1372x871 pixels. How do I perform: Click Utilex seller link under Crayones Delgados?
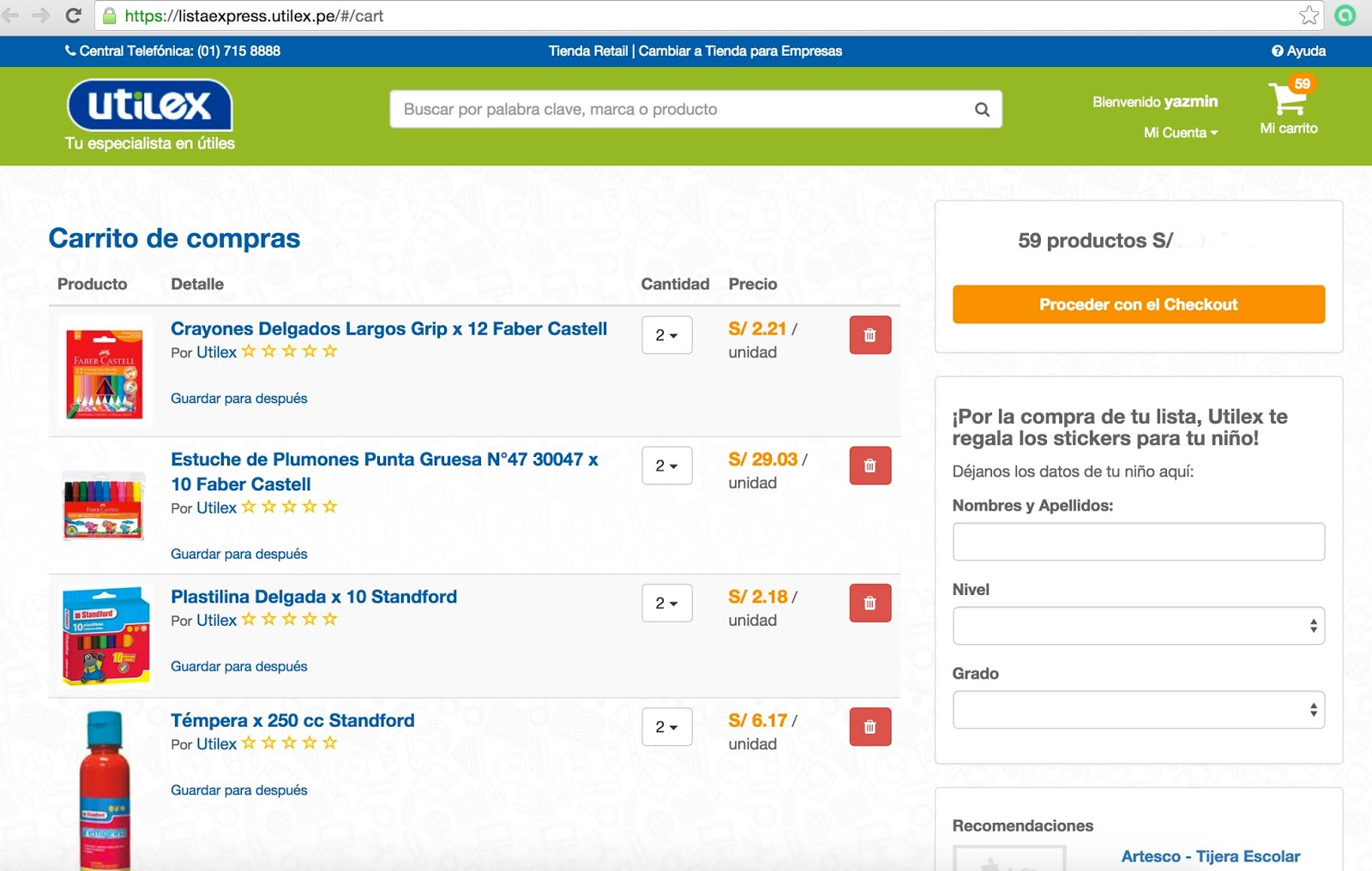pos(216,352)
